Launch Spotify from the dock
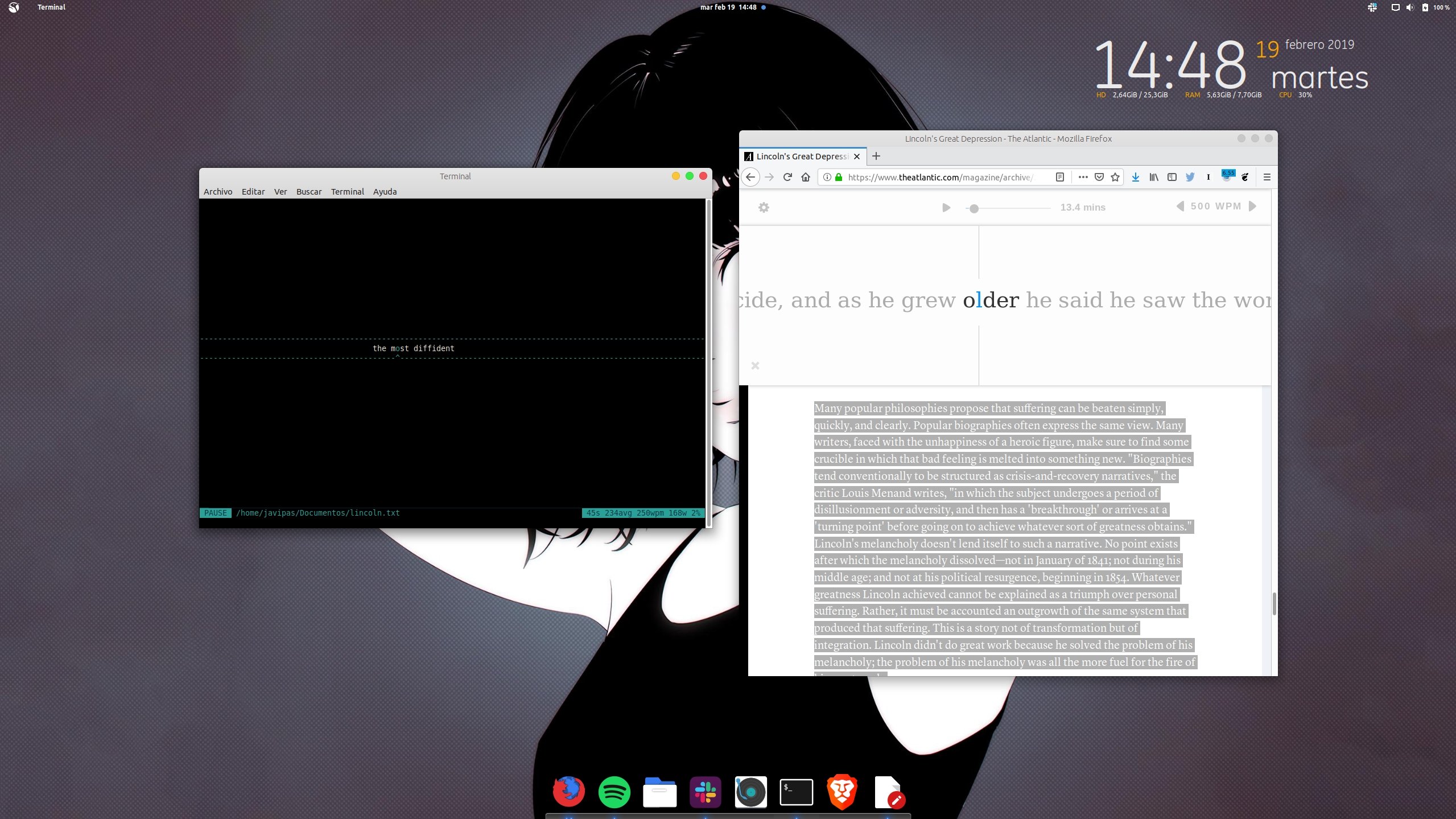Screen dimensions: 1456x819 (614, 792)
